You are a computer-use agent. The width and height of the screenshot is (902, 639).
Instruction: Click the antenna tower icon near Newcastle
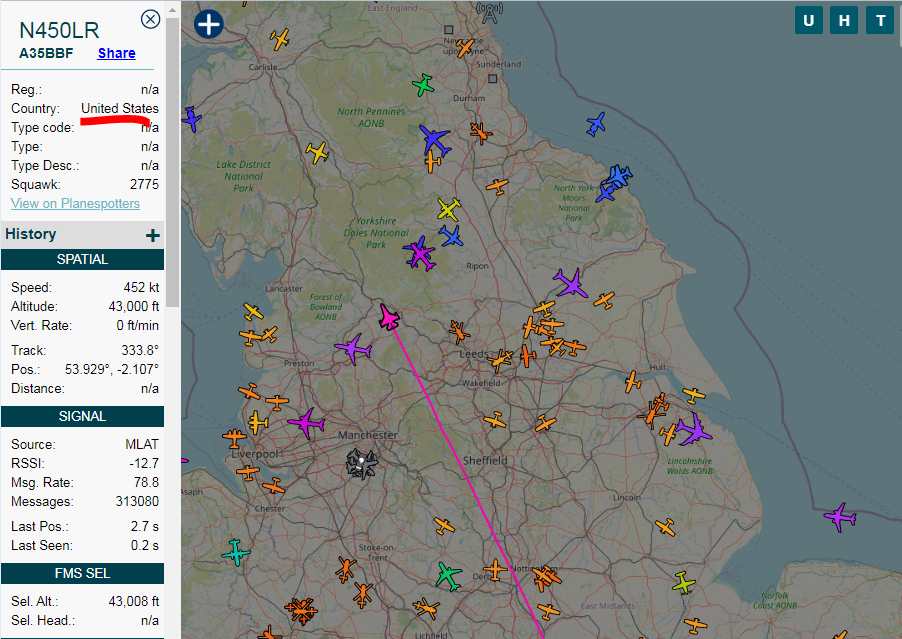[x=490, y=13]
